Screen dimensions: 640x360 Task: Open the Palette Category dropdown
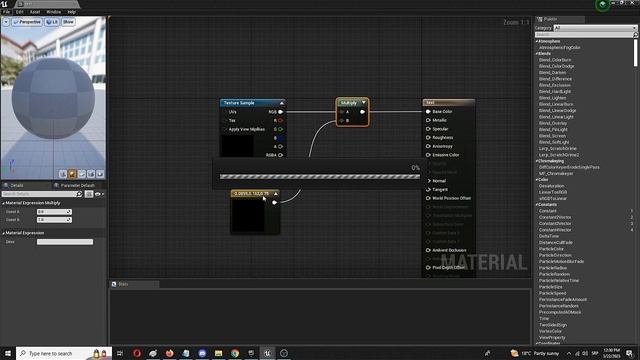(595, 28)
